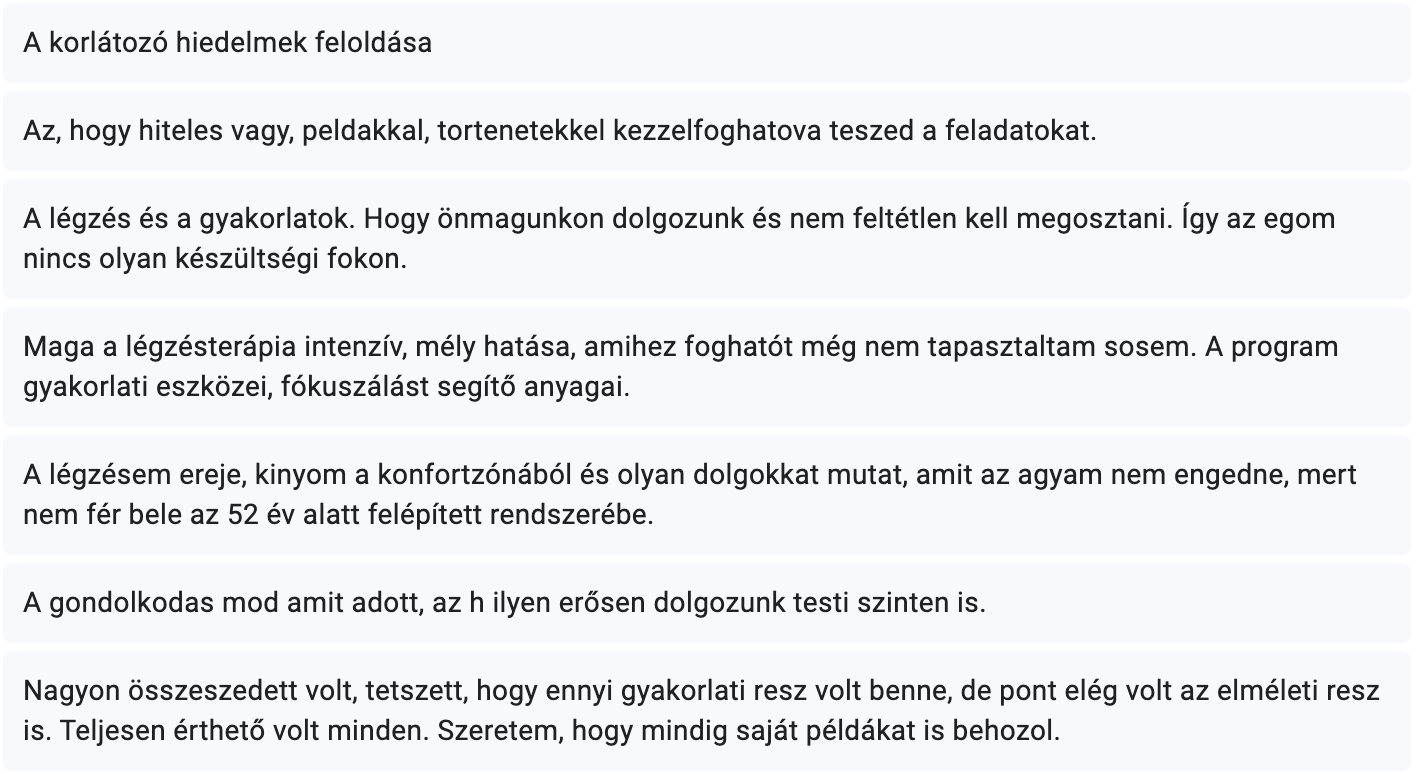Select the response starting 'A gondolkodas mod'

[503, 604]
